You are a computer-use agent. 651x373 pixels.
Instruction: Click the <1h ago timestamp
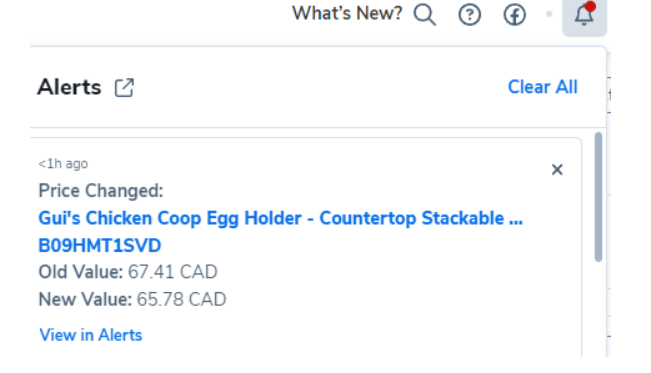(x=63, y=164)
